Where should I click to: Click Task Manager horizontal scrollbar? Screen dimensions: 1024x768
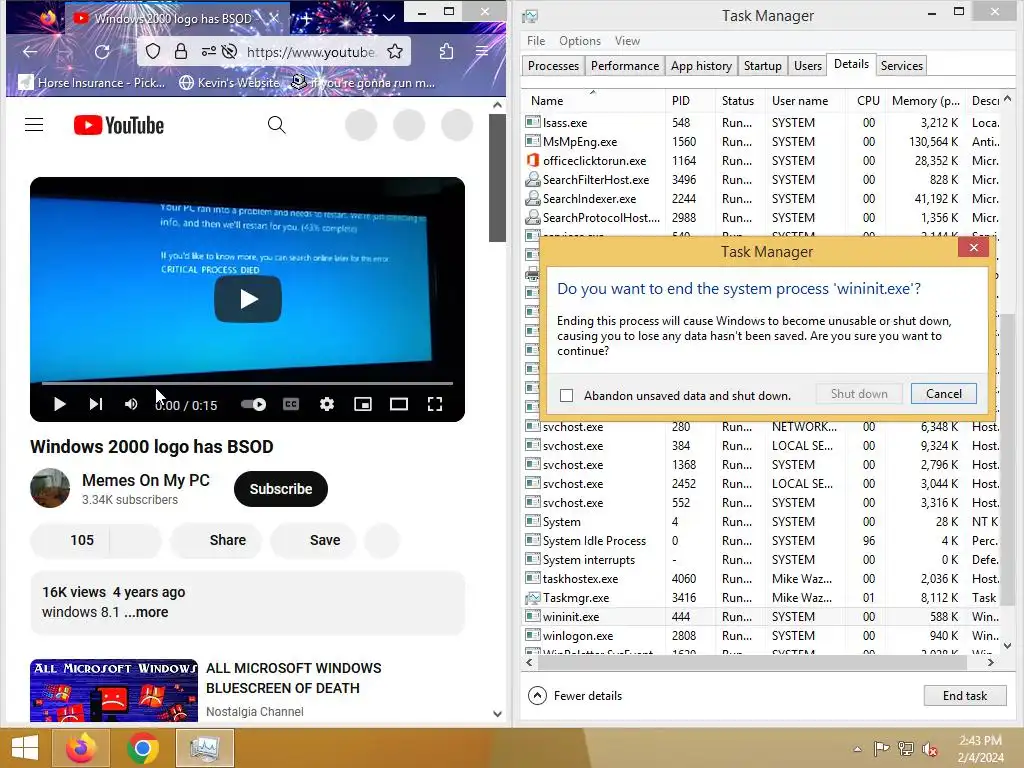click(x=750, y=662)
